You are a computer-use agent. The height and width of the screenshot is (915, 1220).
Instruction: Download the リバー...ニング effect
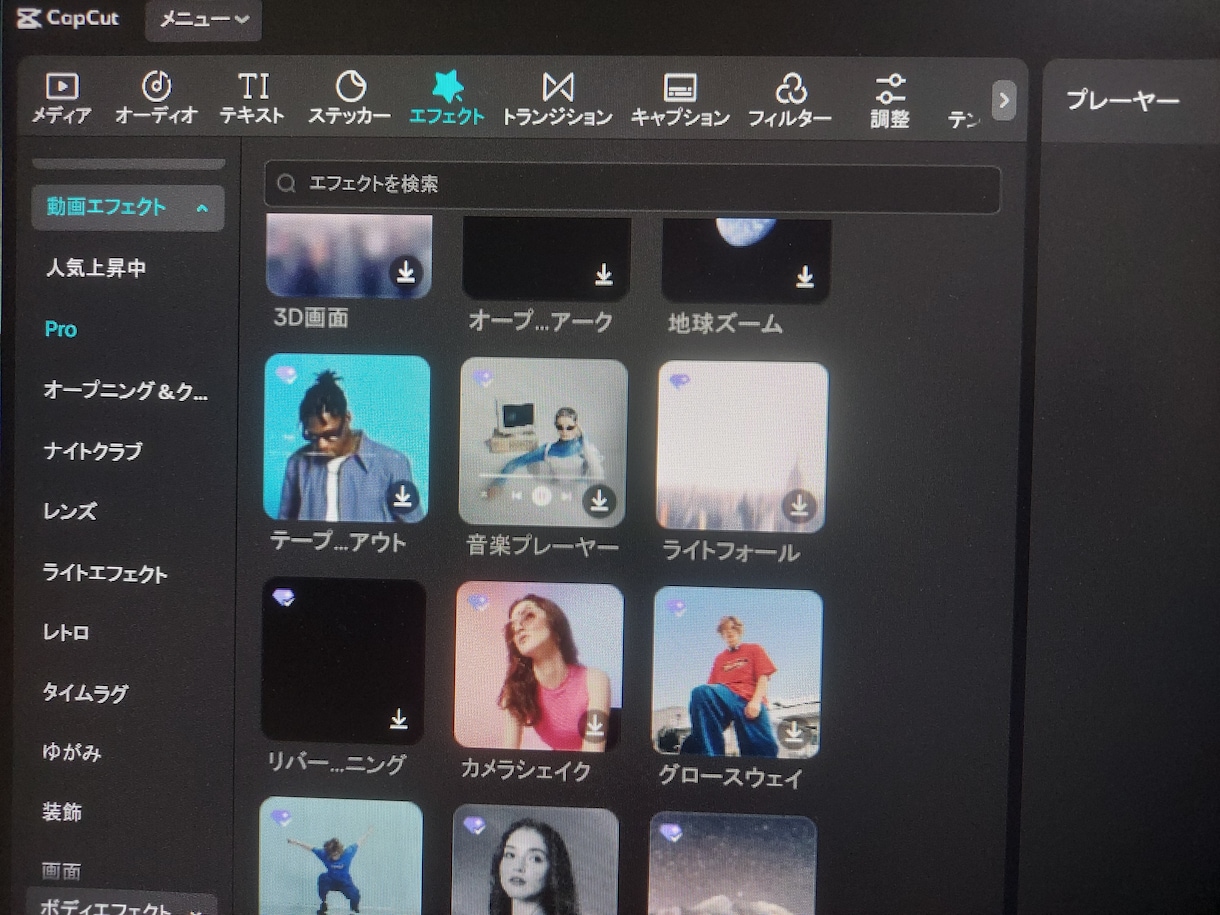tap(398, 719)
